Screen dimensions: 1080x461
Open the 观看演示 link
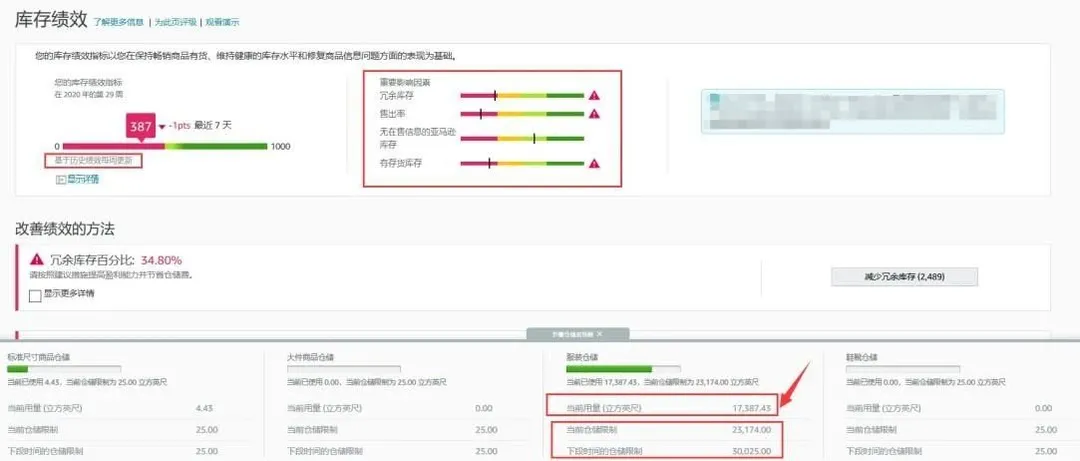click(x=222, y=22)
